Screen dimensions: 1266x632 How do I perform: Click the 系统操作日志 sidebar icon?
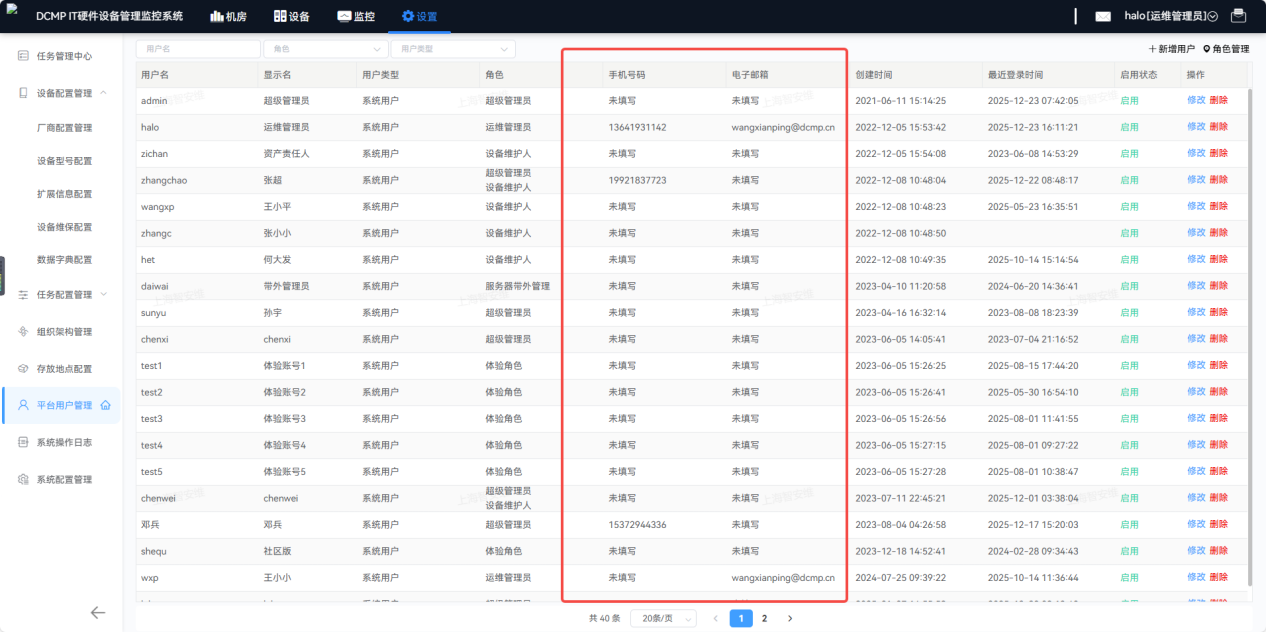click(23, 442)
